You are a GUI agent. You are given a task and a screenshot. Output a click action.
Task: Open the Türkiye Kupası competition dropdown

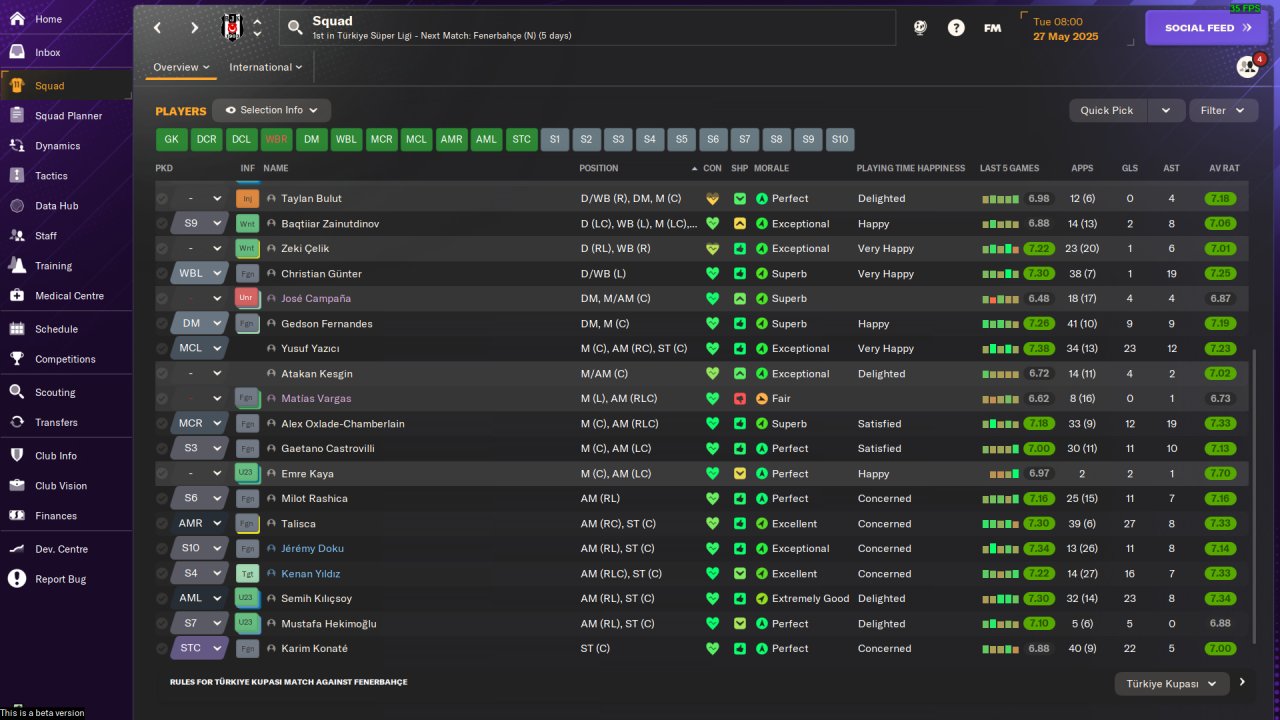point(1171,684)
